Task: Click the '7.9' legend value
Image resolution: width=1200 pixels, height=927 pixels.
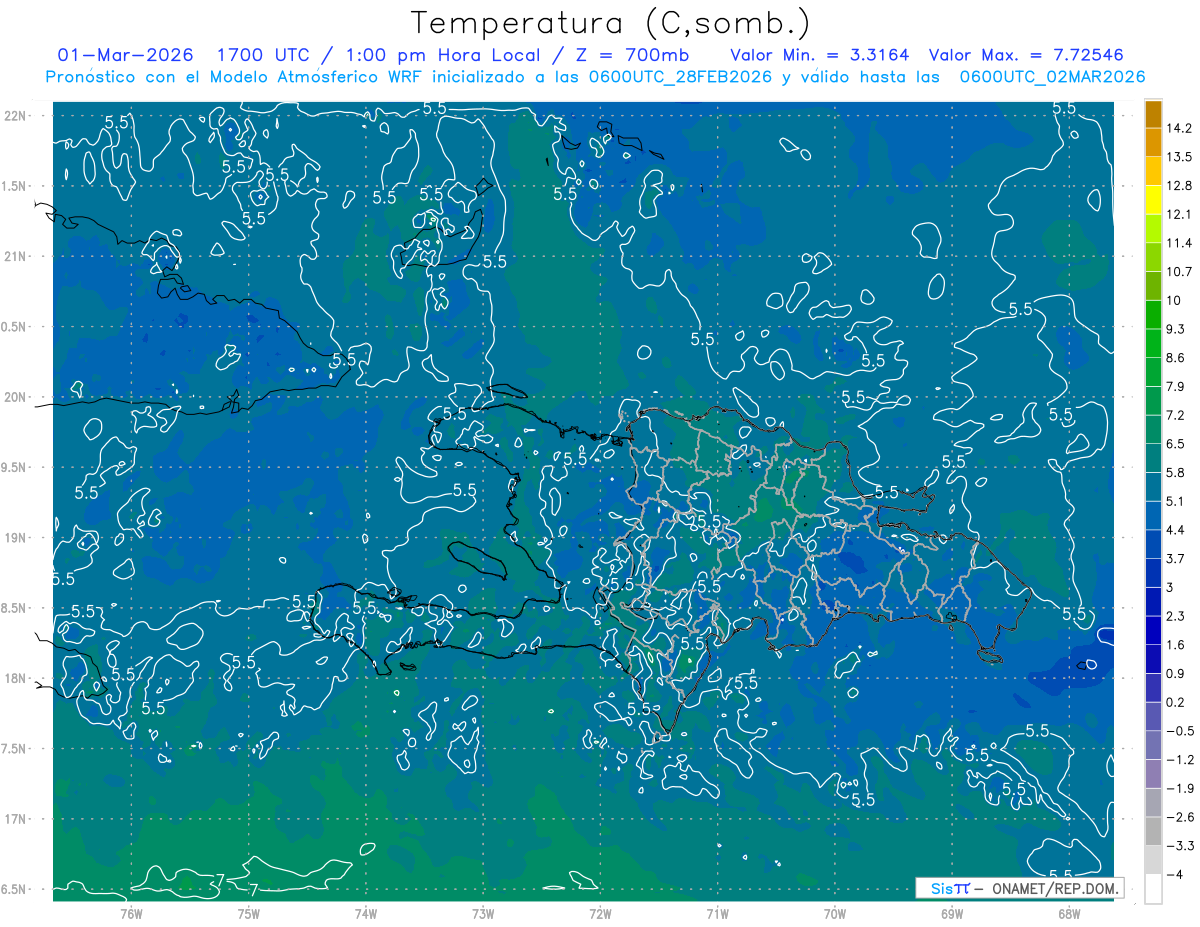Action: click(1175, 386)
